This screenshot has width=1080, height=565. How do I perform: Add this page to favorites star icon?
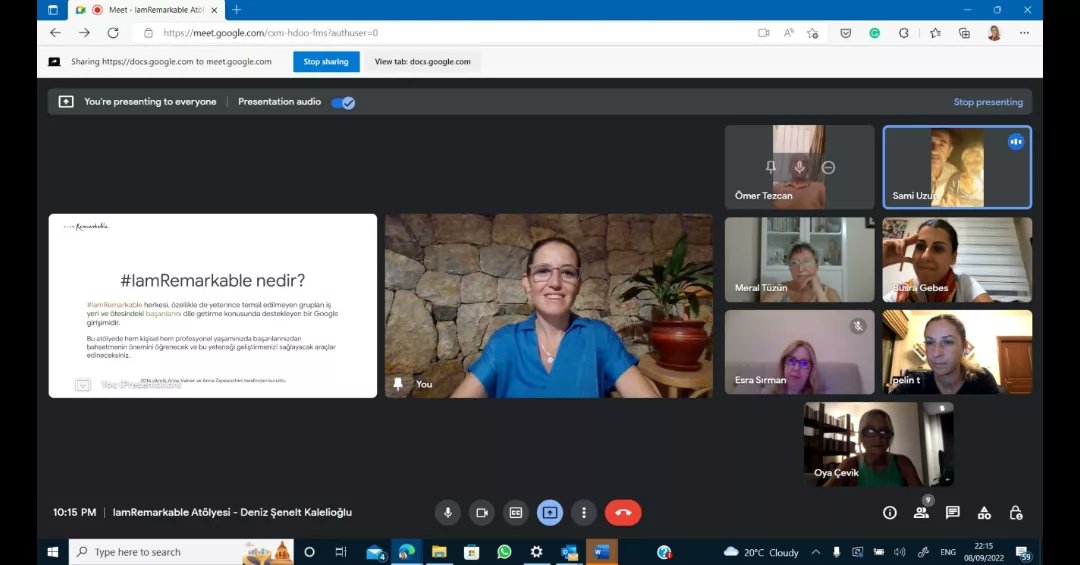point(813,32)
